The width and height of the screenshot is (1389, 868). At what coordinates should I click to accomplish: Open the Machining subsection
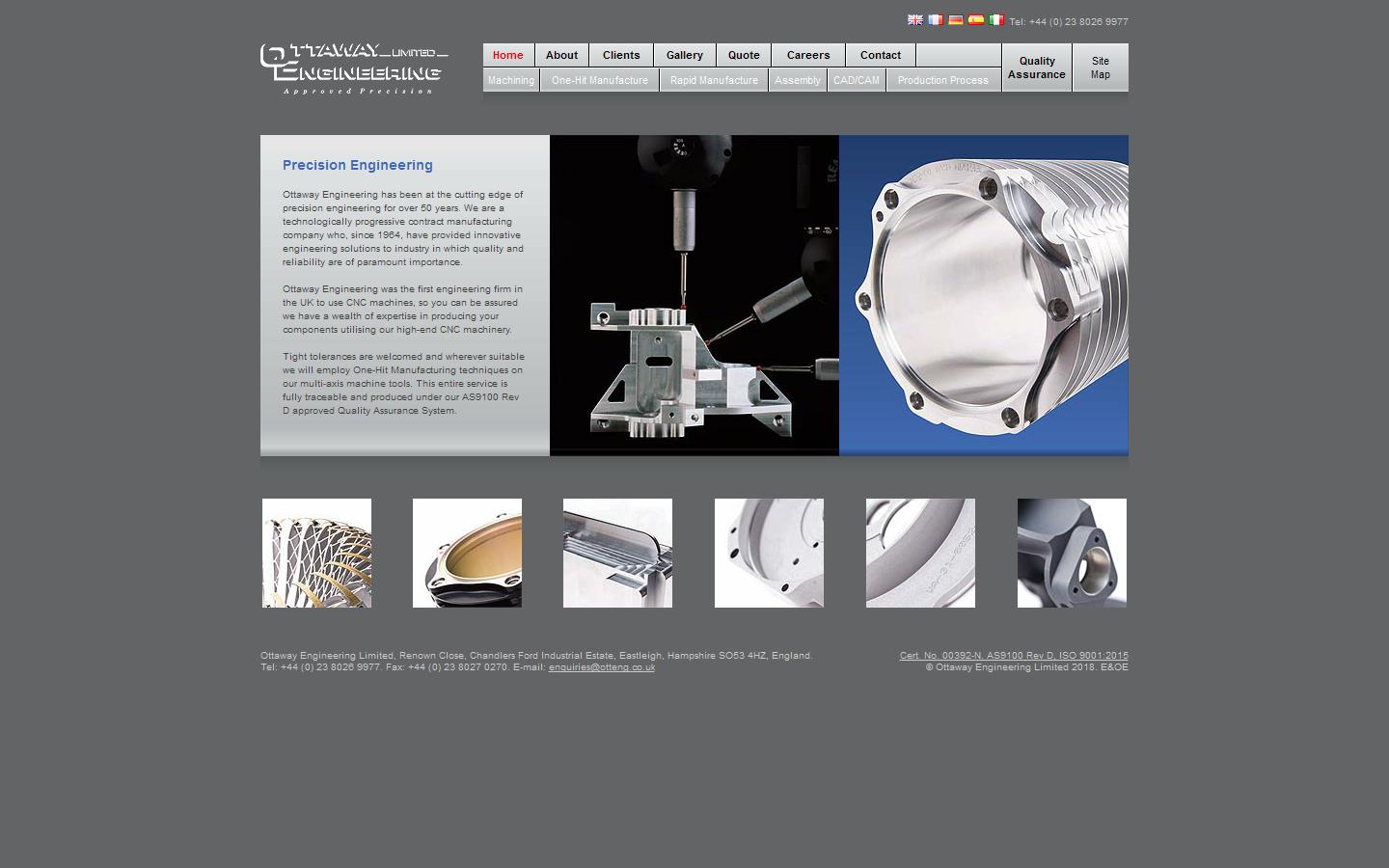click(510, 80)
